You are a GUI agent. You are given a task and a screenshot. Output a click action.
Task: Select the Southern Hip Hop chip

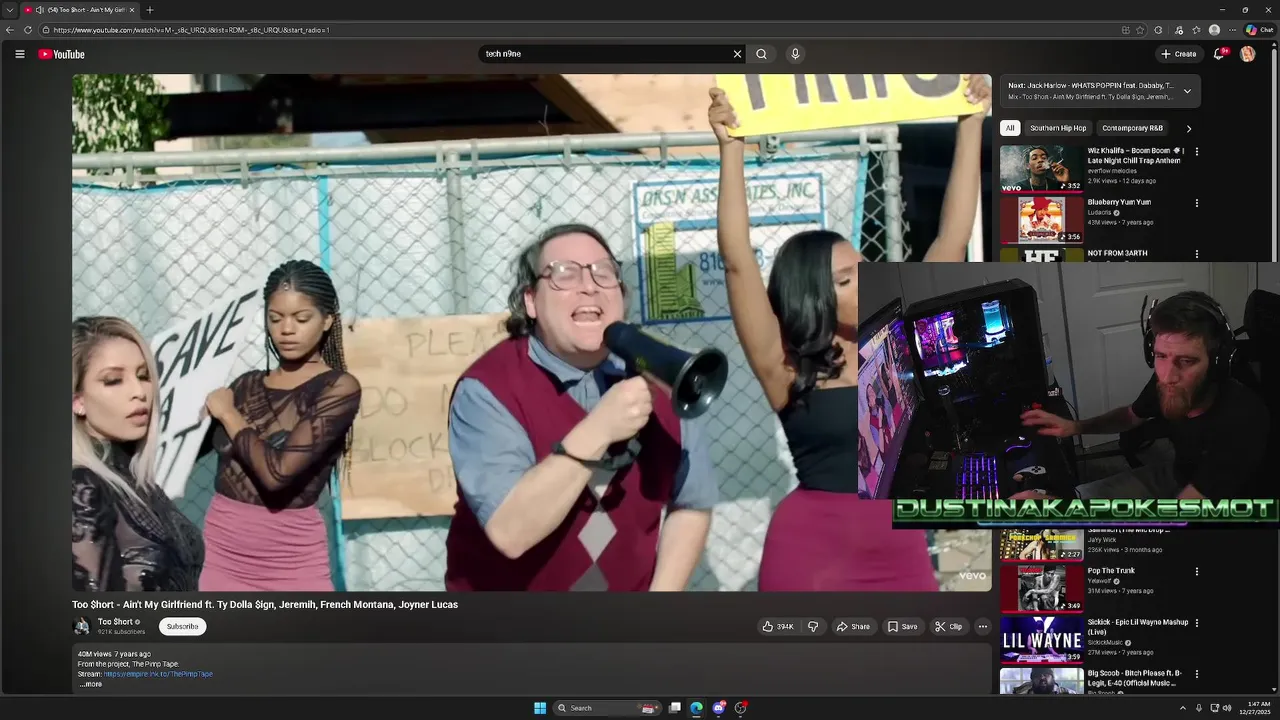pyautogui.click(x=1058, y=128)
